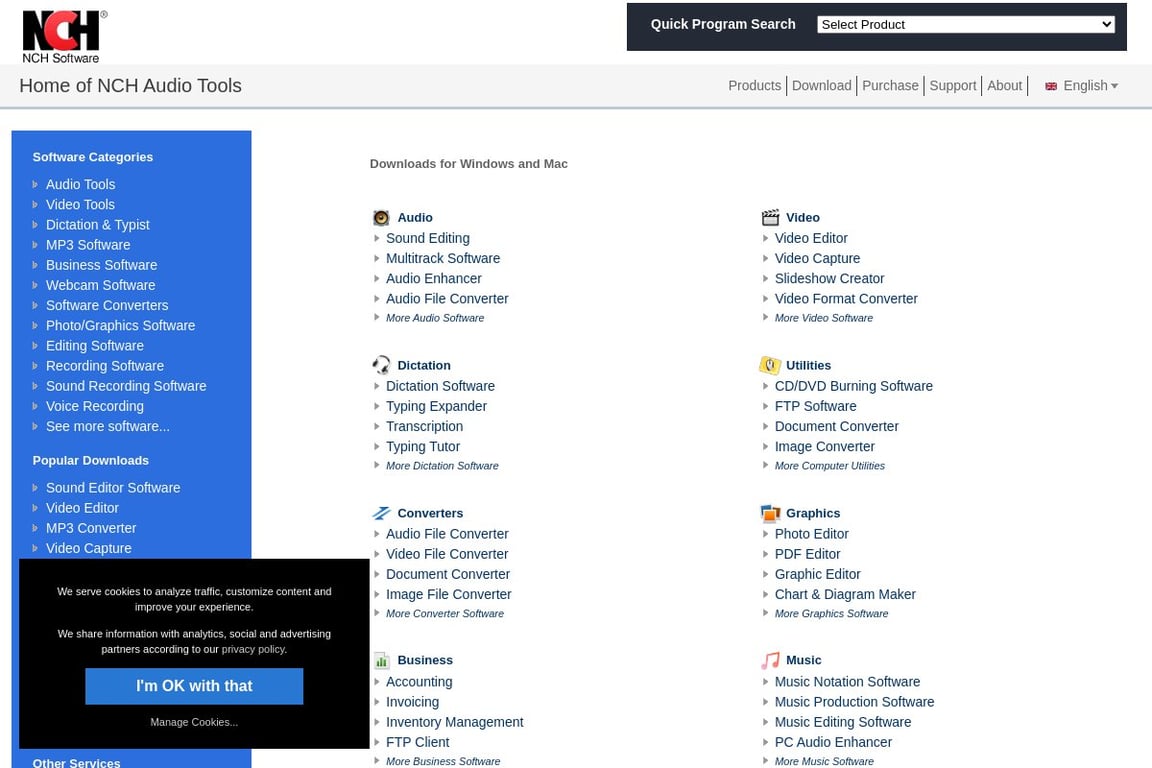Screen dimensions: 1152x768
Task: Open Sound Editor Software popular download
Action: click(112, 488)
